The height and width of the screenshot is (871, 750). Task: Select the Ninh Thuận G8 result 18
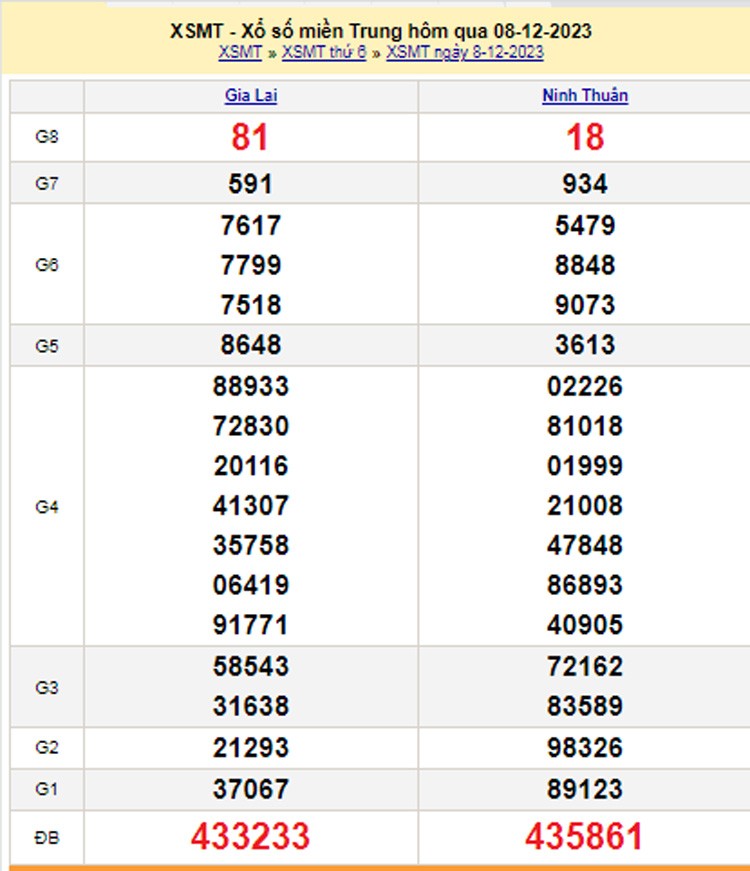[x=585, y=138]
